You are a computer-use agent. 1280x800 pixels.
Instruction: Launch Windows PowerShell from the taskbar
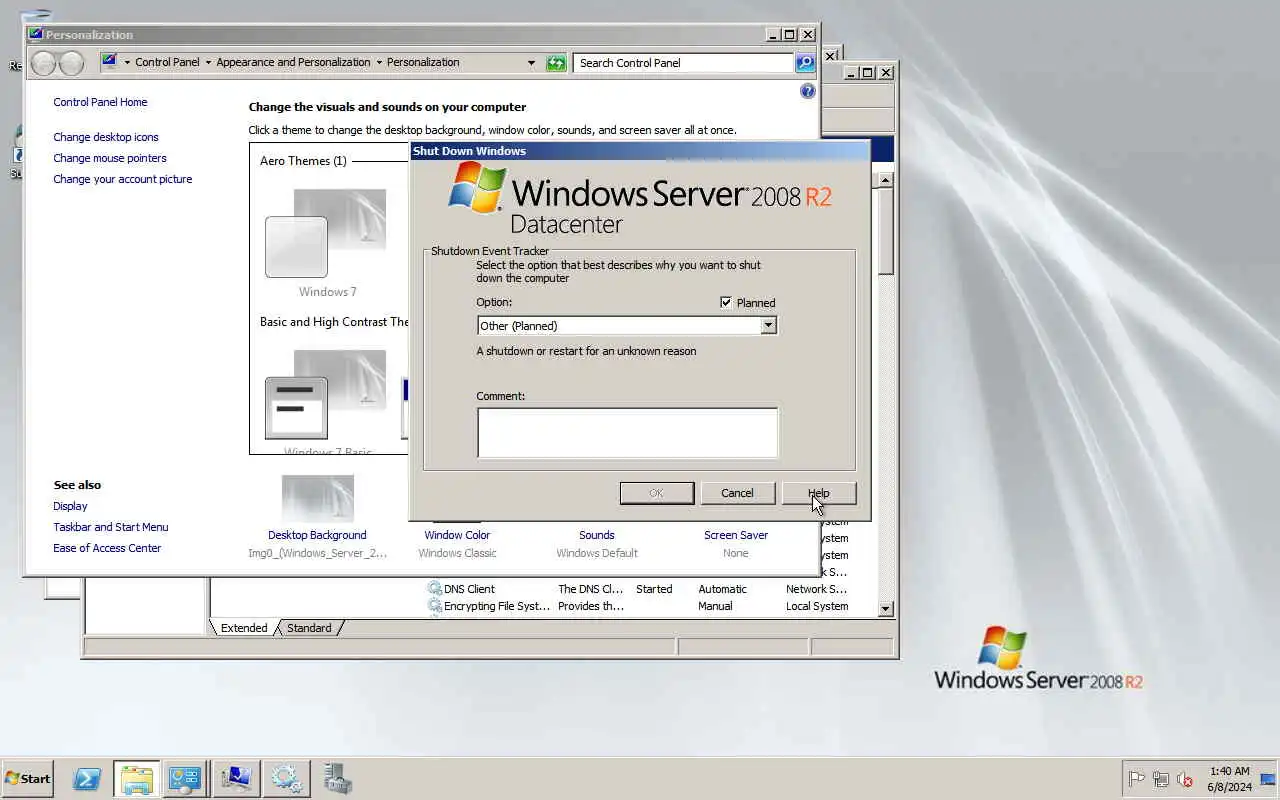tap(87, 778)
